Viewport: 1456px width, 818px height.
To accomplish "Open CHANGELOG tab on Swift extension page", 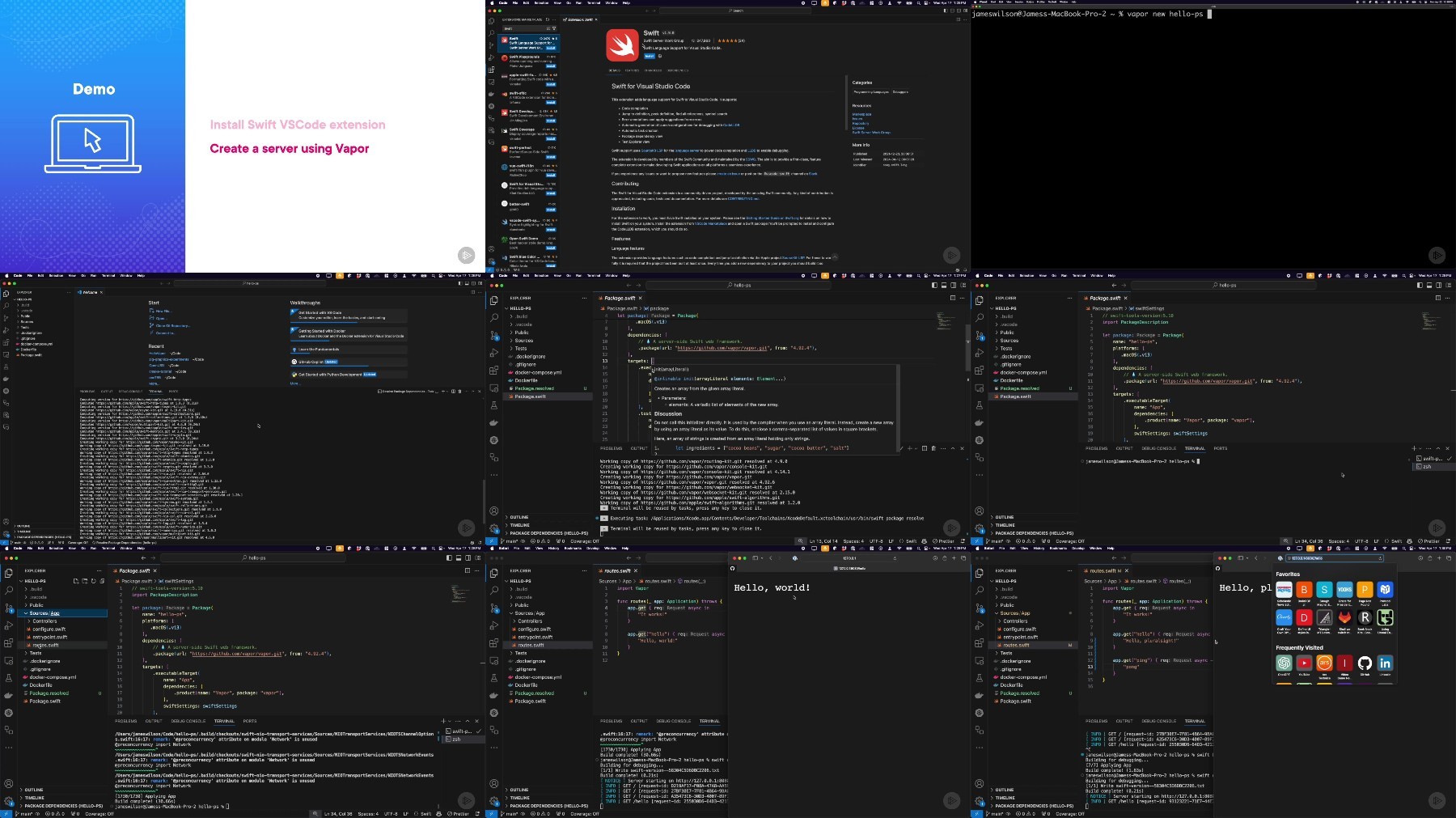I will [654, 70].
